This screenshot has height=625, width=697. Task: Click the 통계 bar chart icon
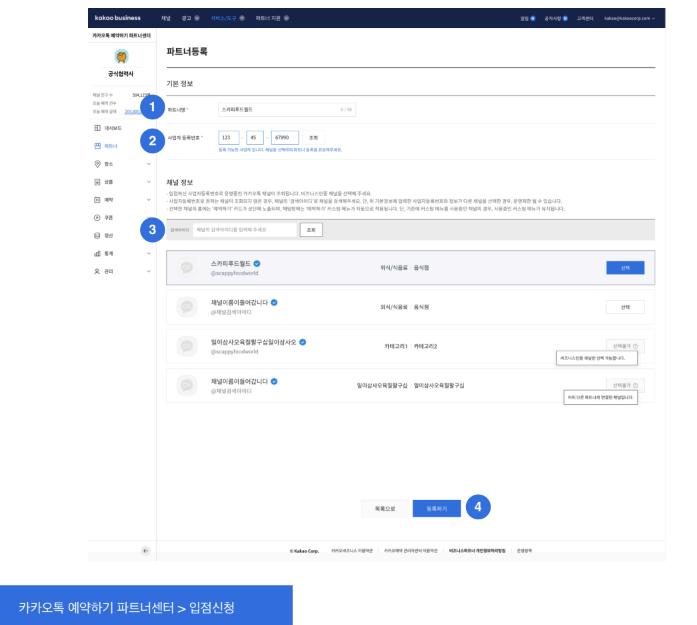(97, 253)
